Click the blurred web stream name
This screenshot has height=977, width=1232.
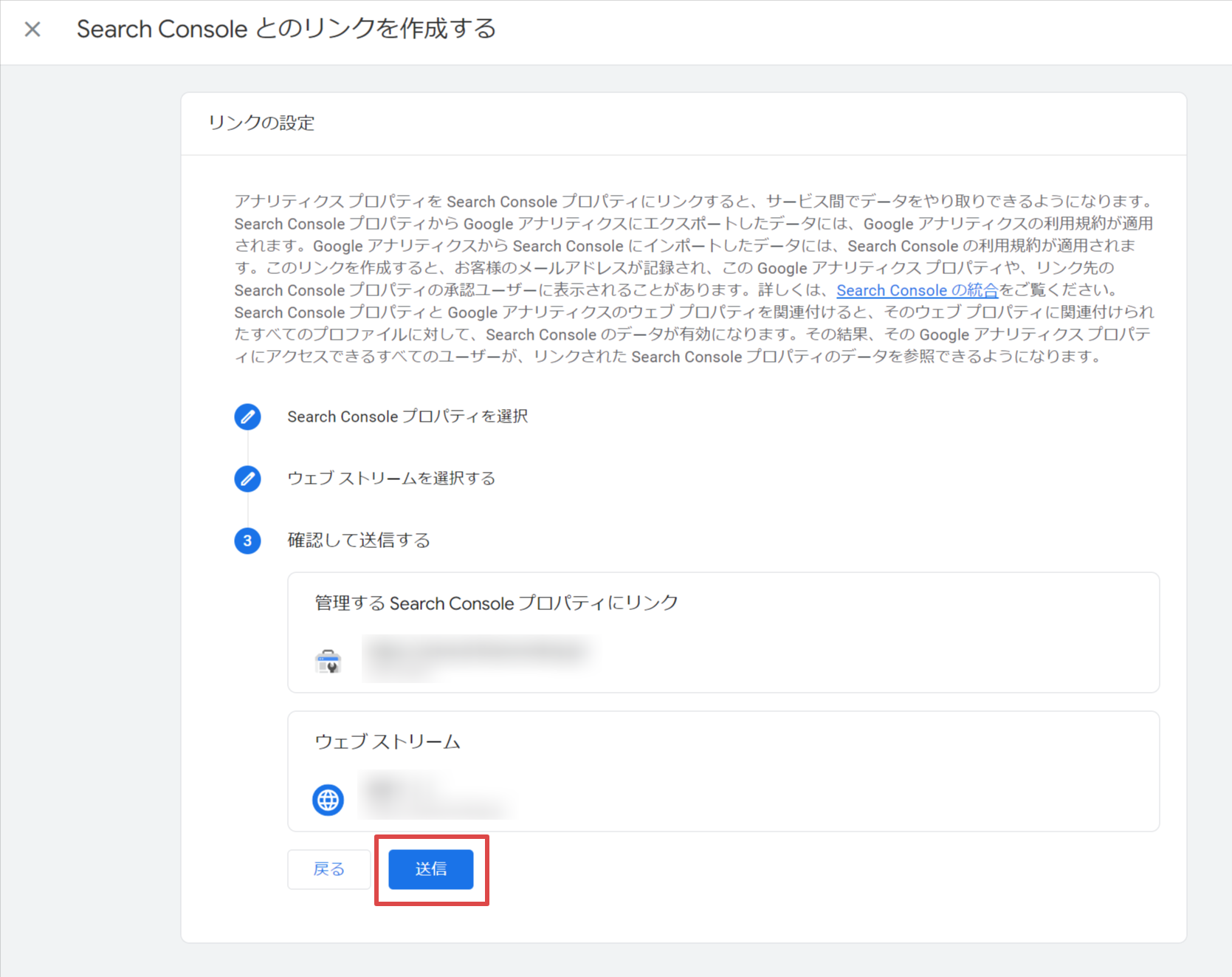coord(436,796)
